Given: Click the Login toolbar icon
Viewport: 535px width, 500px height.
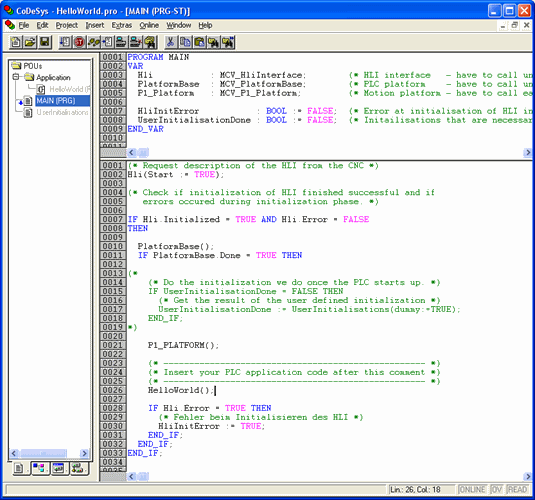Looking at the screenshot, I should (x=121, y=42).
